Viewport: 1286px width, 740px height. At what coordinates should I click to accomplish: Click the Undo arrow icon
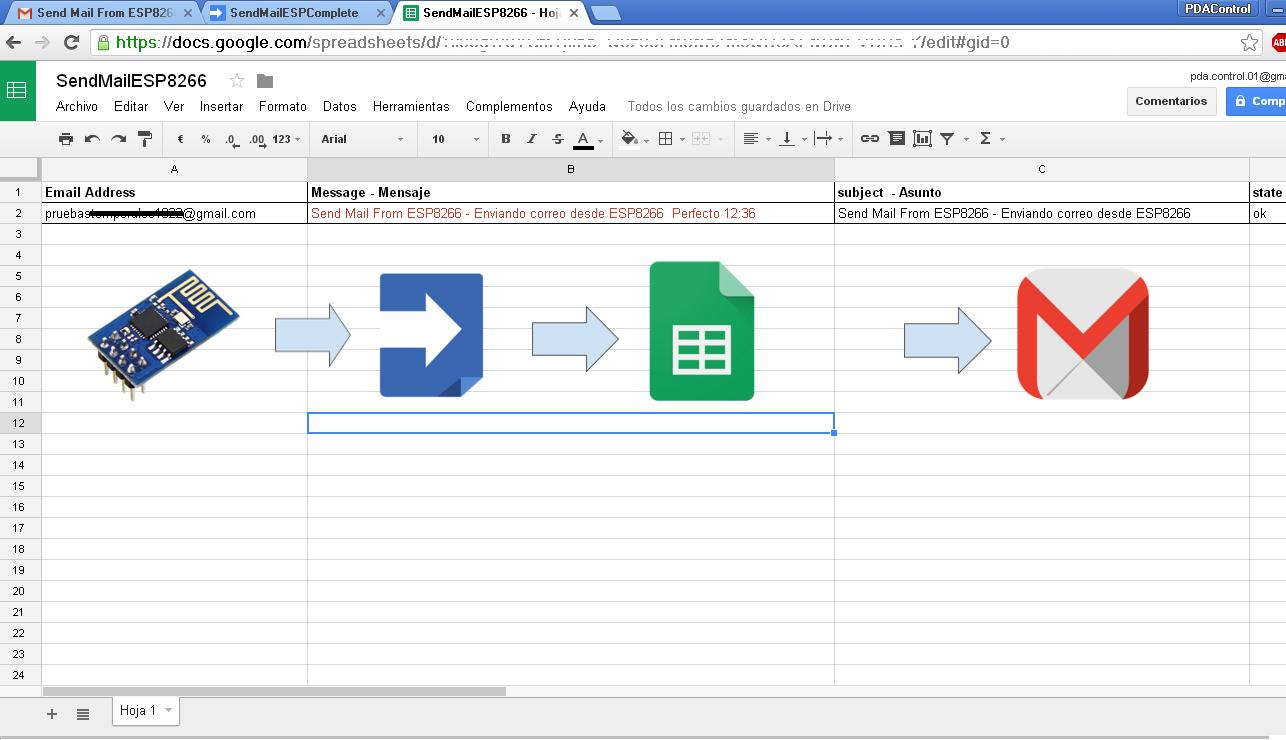(x=92, y=139)
